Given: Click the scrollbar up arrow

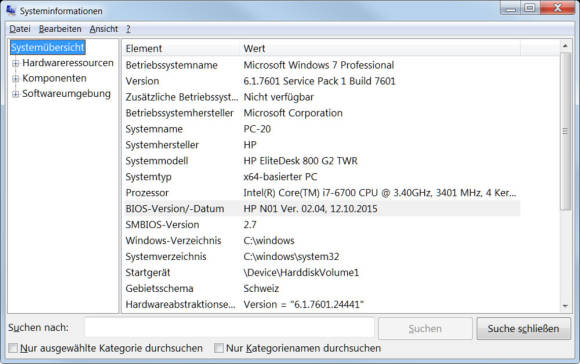Looking at the screenshot, I should pos(565,46).
